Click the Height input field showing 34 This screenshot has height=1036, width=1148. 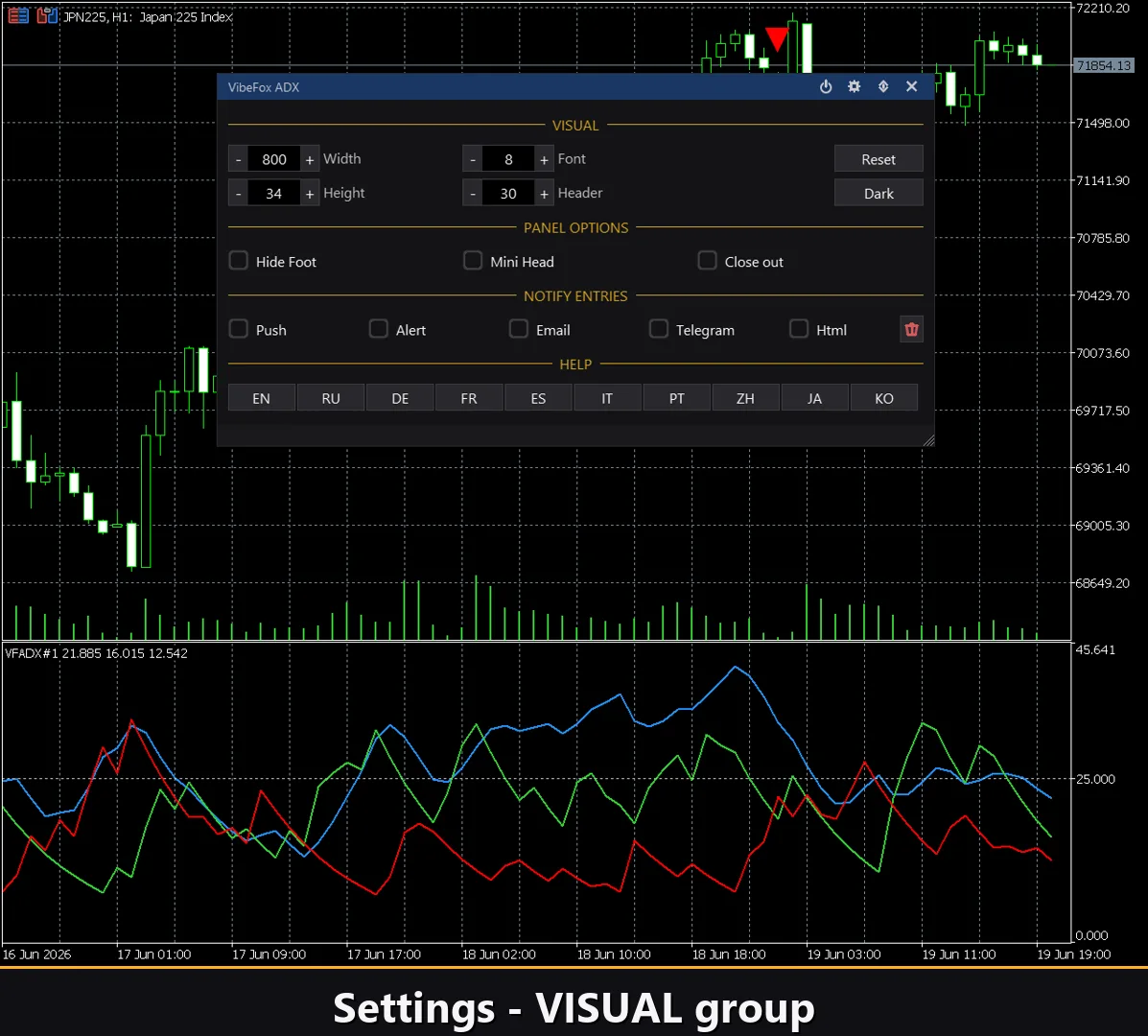tap(274, 193)
